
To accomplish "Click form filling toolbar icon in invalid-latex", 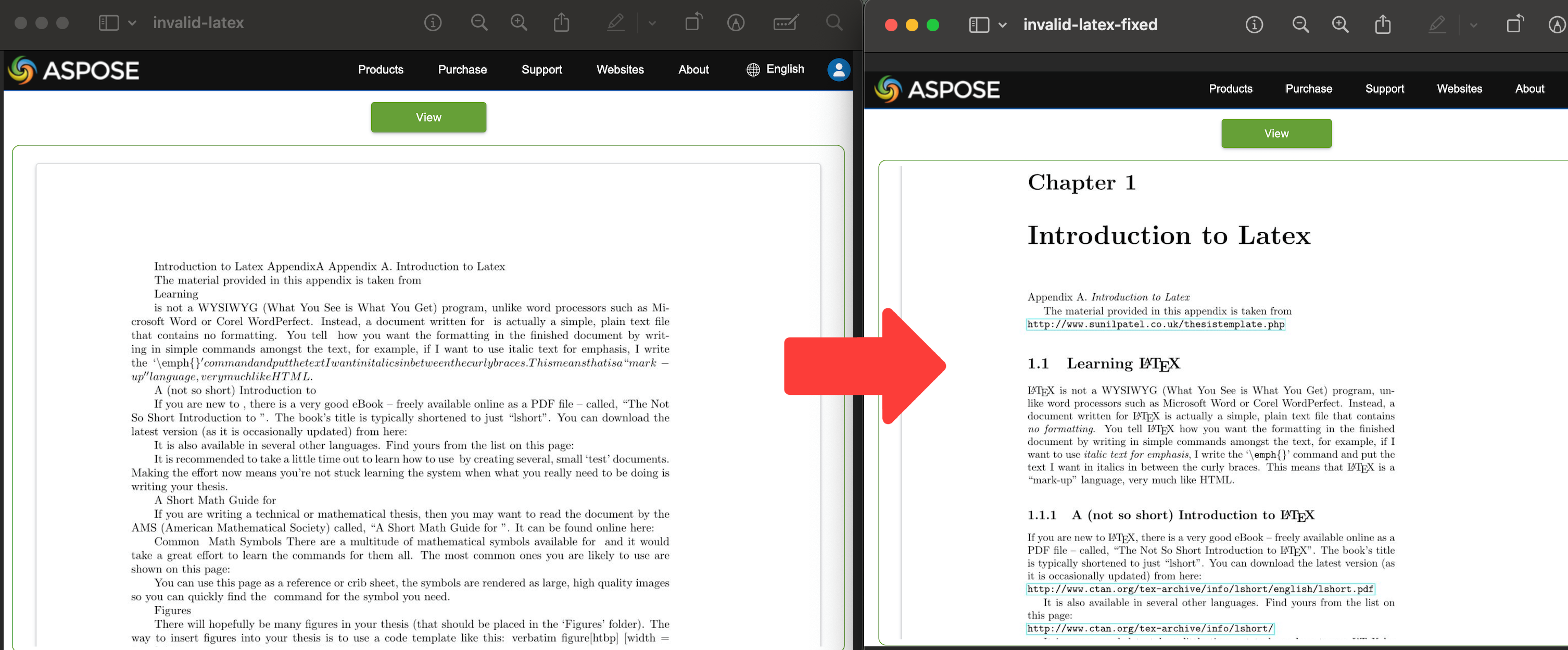I will (785, 22).
